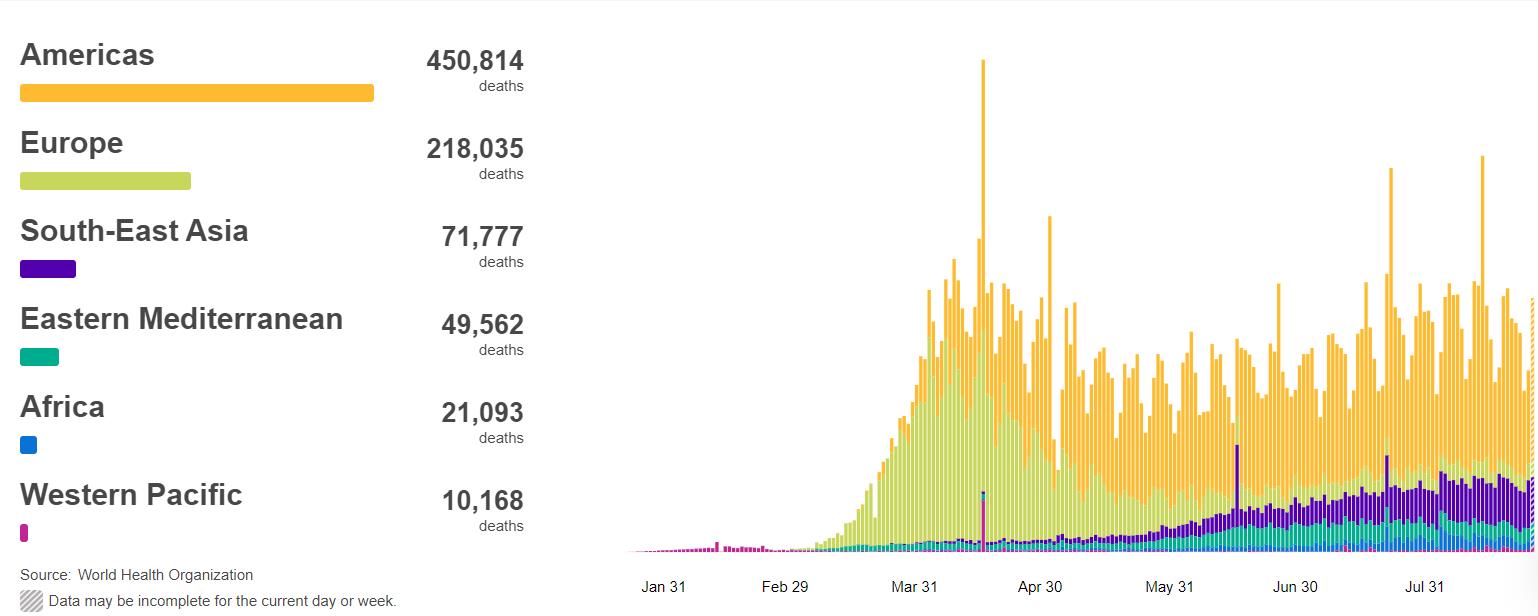
Task: Select the Europe region heading
Action: coord(71,142)
